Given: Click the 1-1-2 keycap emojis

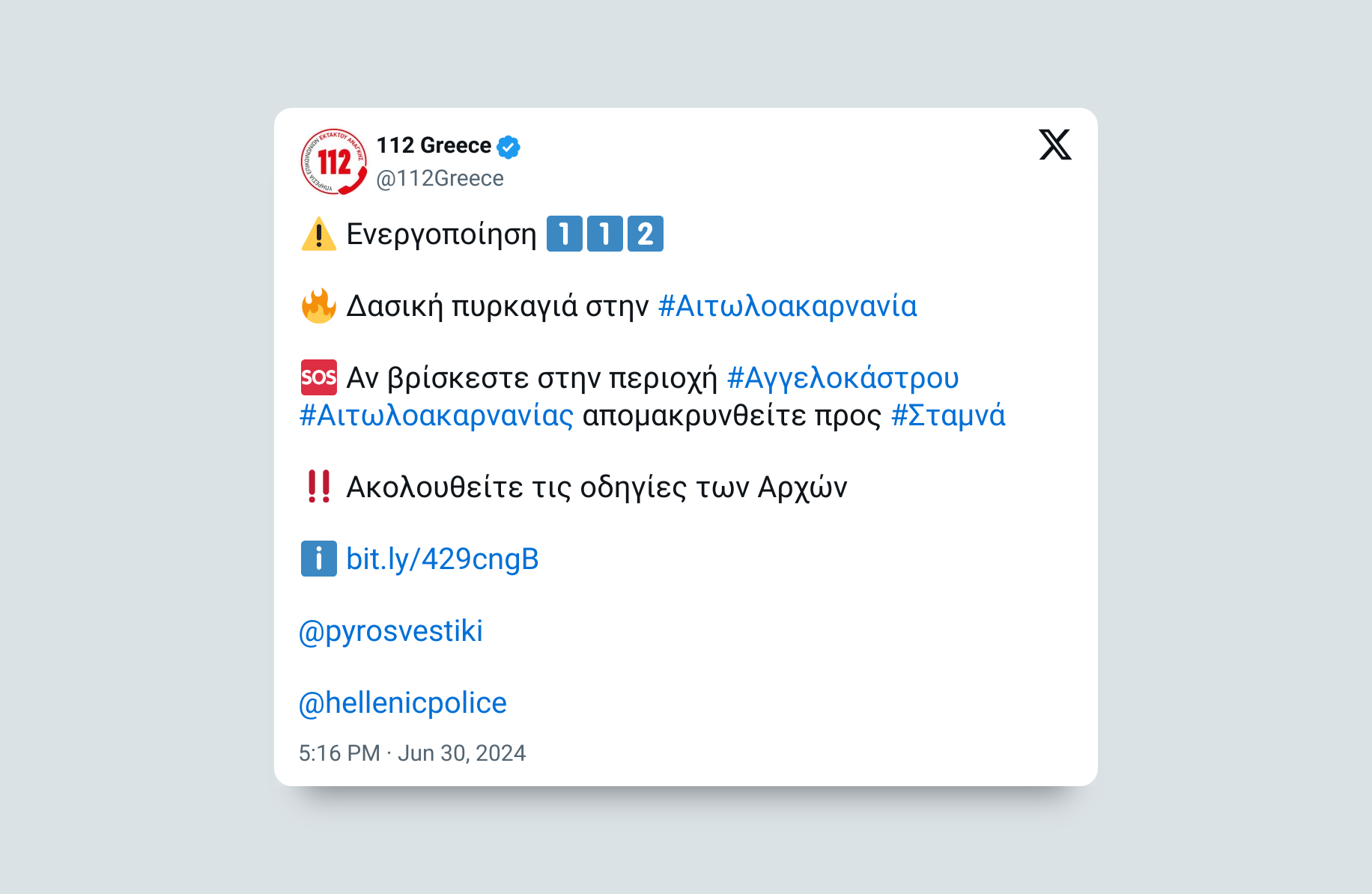Looking at the screenshot, I should coord(605,233).
